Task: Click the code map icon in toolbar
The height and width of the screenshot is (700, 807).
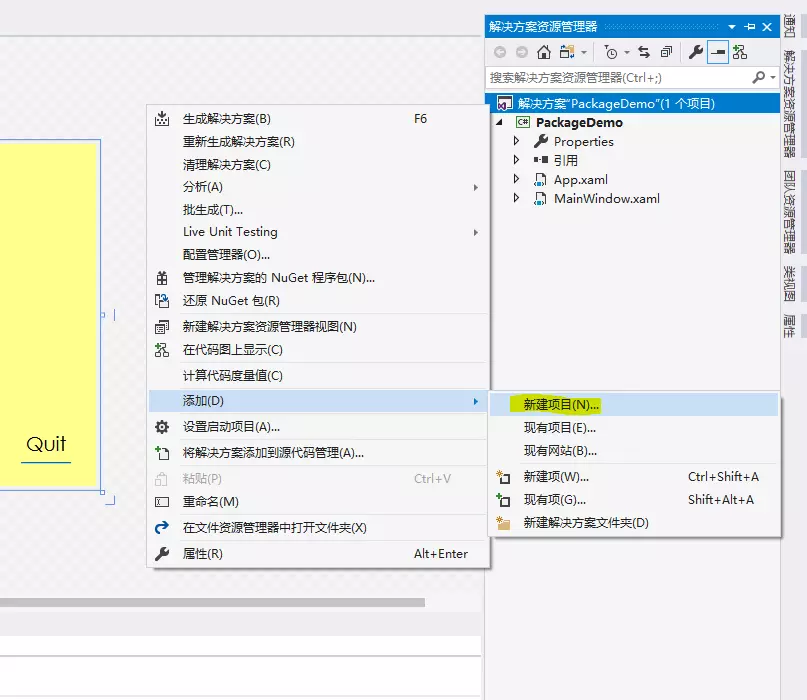Action: pos(740,52)
